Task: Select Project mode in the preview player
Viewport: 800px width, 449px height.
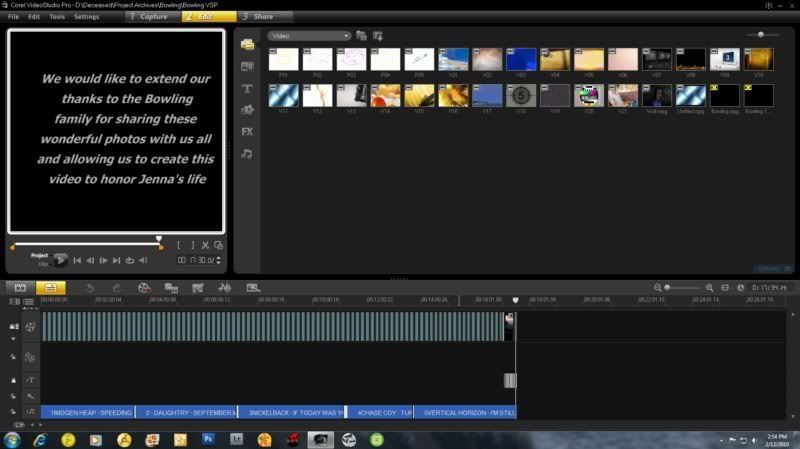Action: 39,255
